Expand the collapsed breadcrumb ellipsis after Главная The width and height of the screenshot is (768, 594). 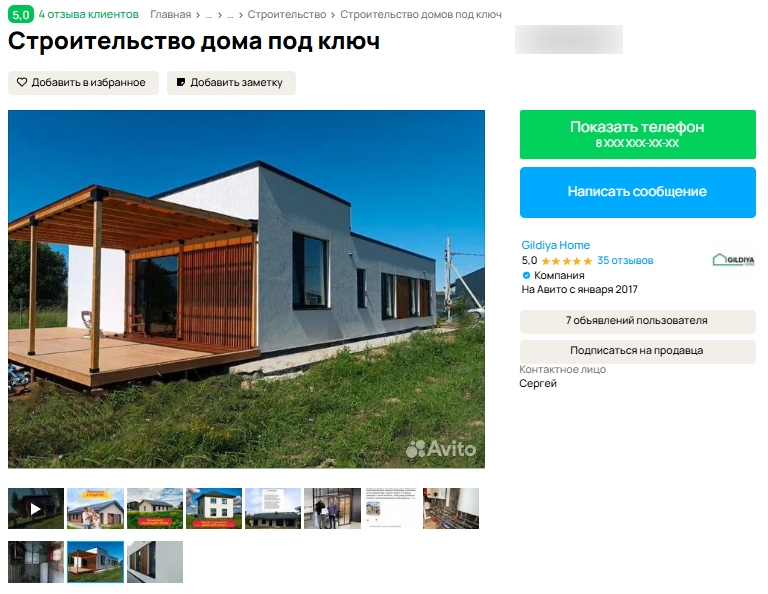(209, 15)
